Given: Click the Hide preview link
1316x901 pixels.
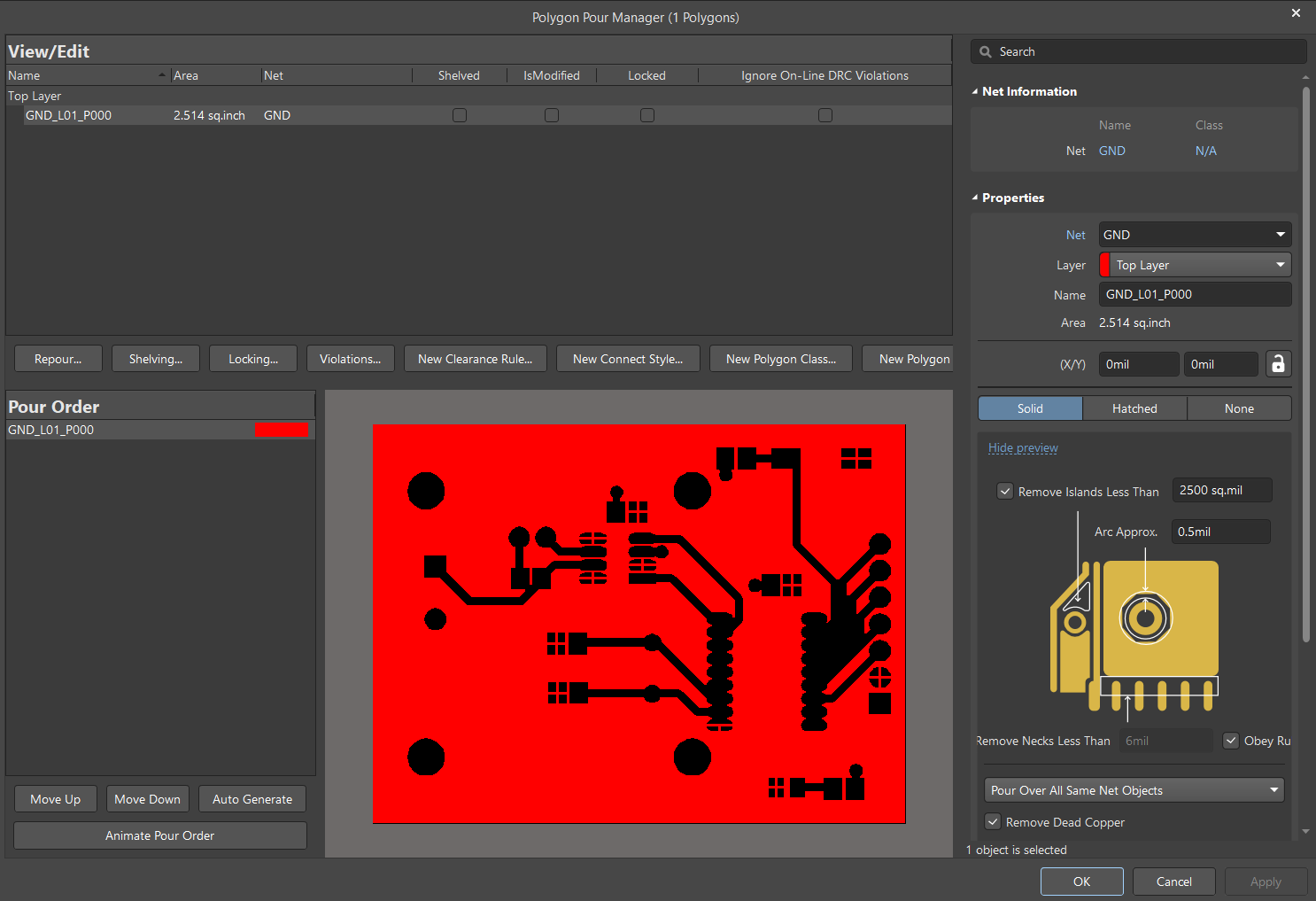Looking at the screenshot, I should click(1023, 448).
